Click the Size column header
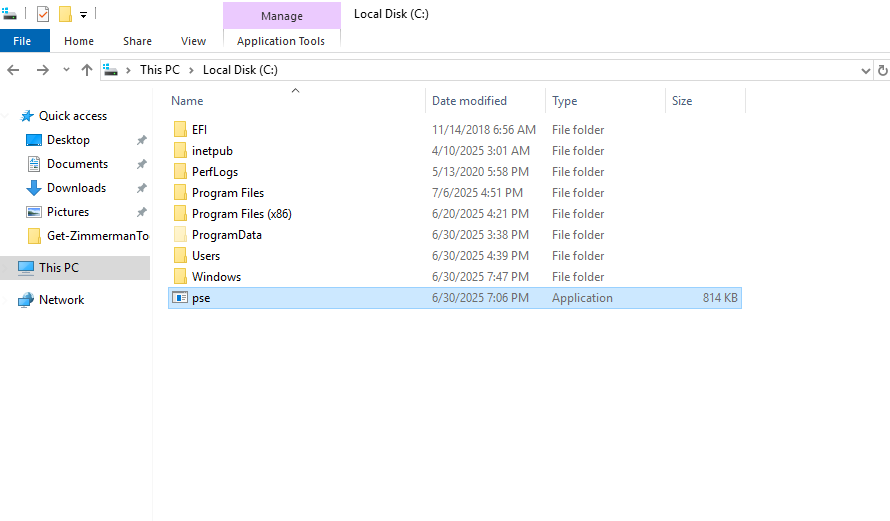 pos(682,101)
